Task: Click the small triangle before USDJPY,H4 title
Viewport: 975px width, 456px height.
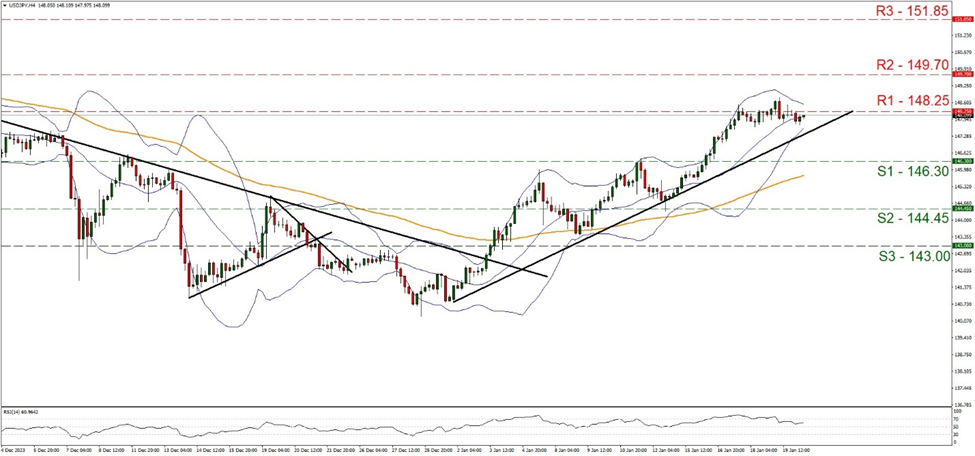Action: [x=4, y=4]
